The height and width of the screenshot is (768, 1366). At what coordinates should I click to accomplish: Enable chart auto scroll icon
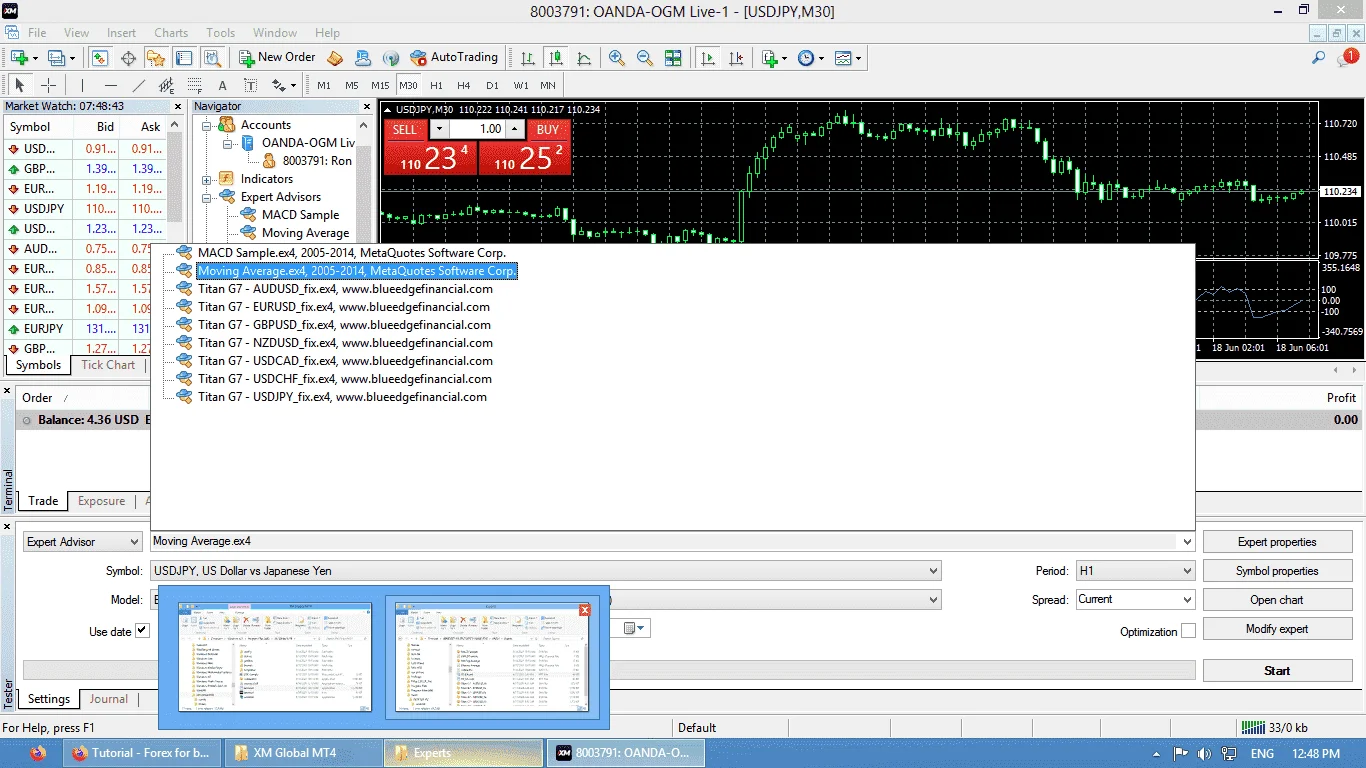[709, 58]
